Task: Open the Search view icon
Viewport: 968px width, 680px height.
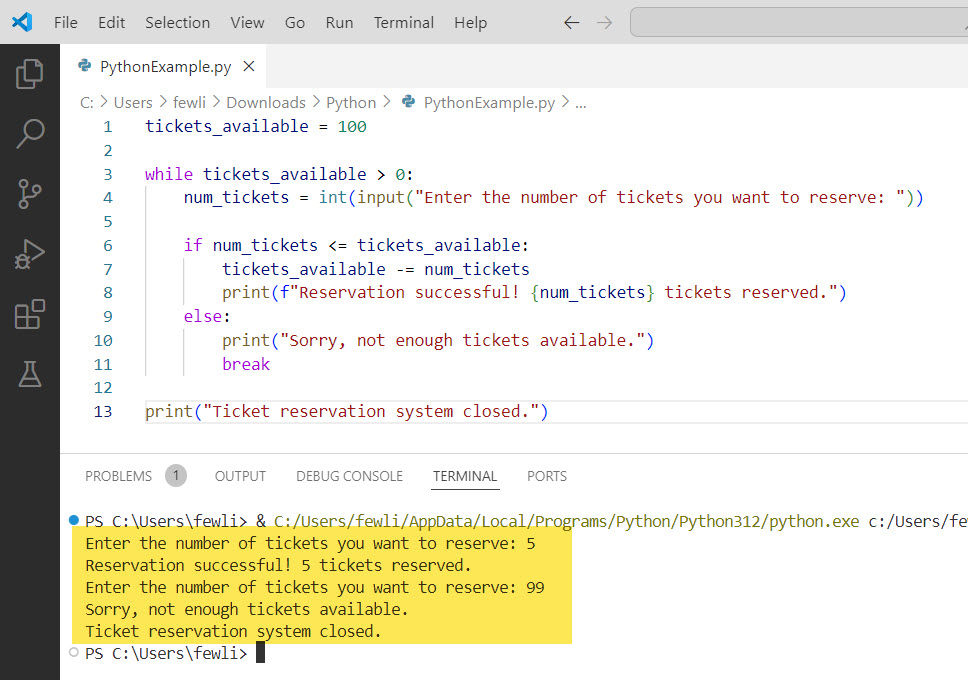Action: click(x=30, y=133)
